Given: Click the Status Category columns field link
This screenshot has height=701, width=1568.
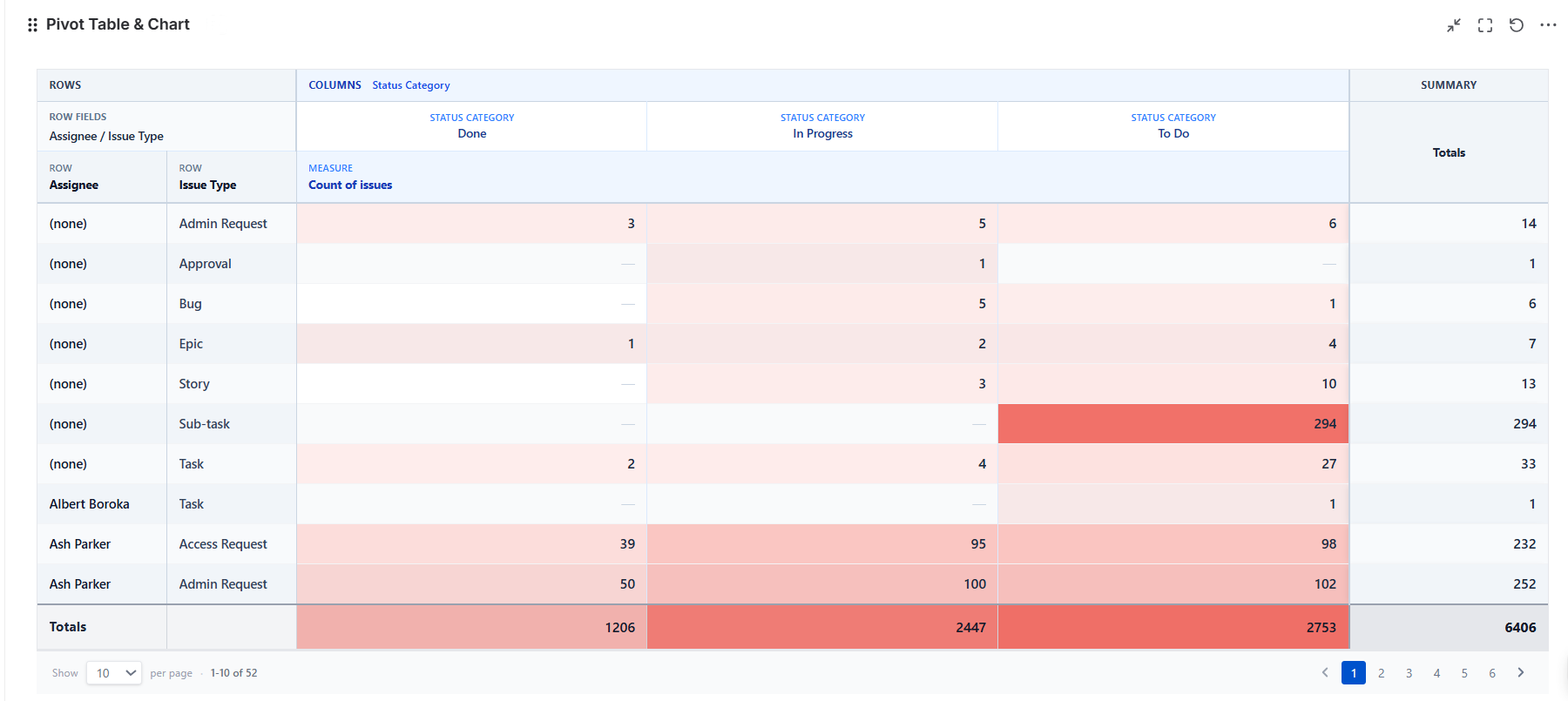Looking at the screenshot, I should point(411,85).
